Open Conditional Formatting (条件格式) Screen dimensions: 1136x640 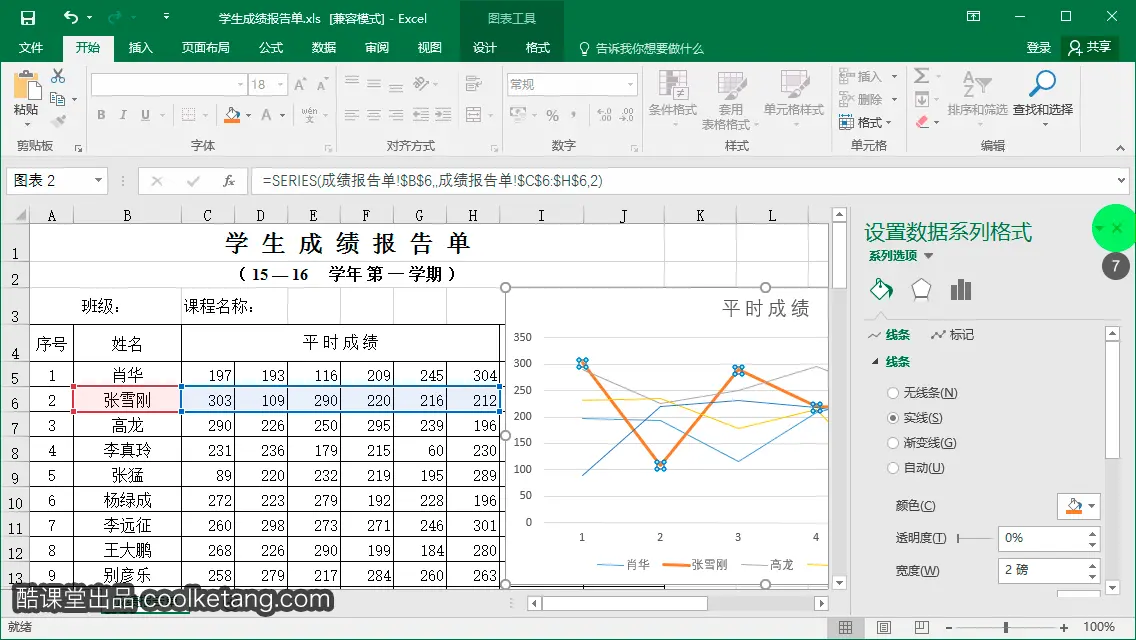(x=672, y=99)
